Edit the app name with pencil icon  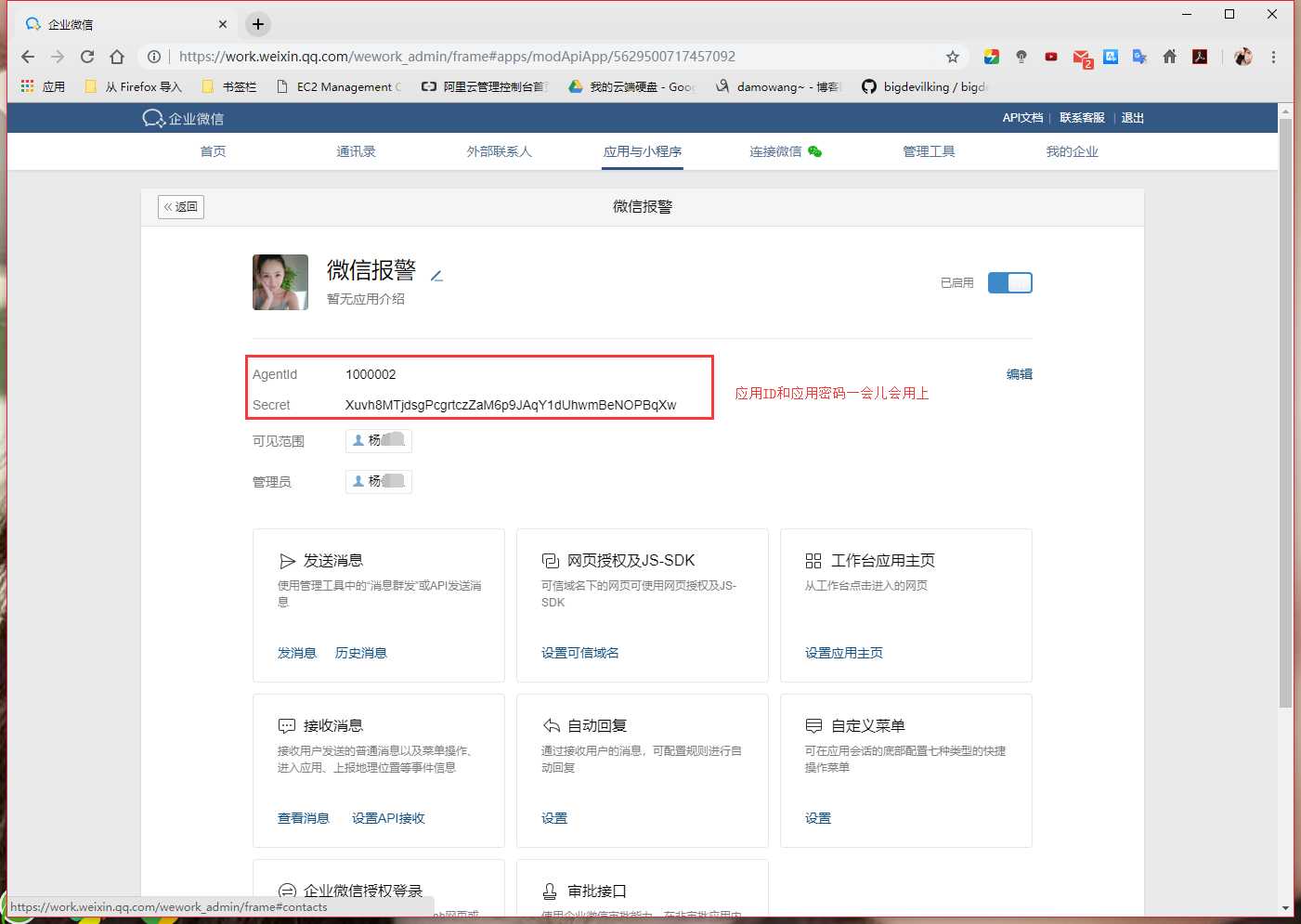[436, 275]
